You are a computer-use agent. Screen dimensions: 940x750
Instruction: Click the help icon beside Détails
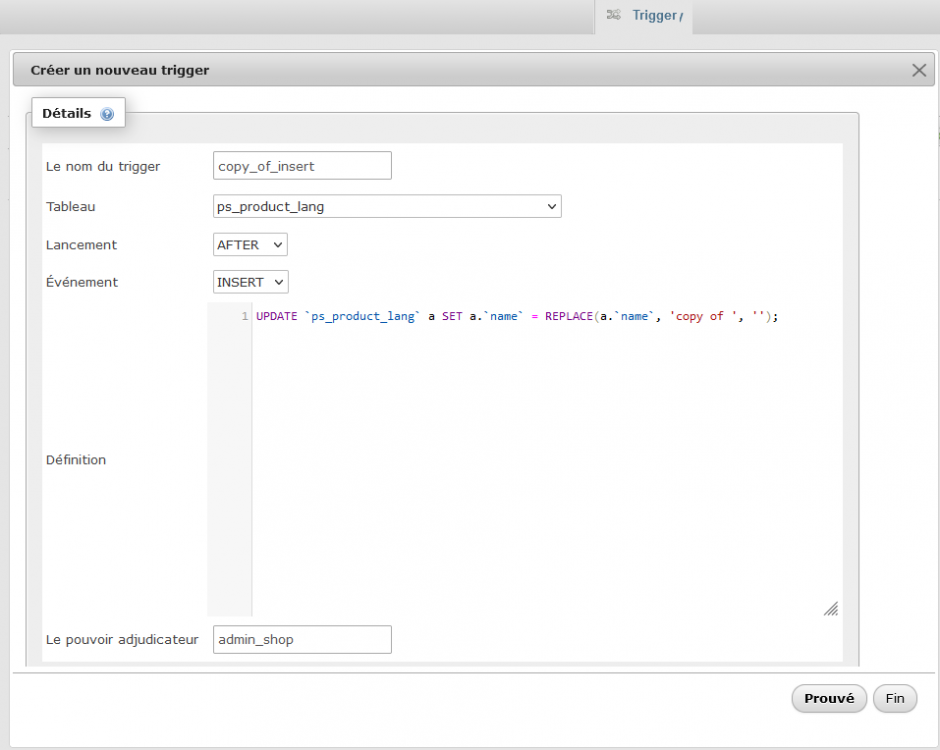click(107, 115)
